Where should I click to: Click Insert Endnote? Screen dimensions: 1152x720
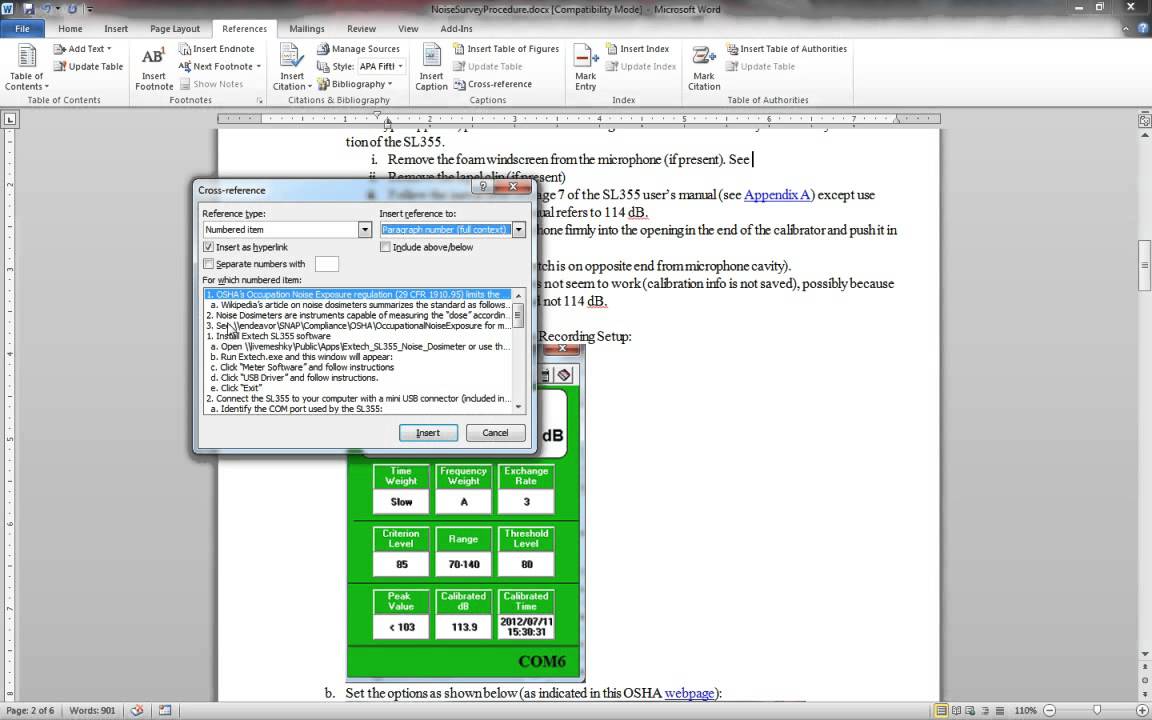(x=217, y=49)
